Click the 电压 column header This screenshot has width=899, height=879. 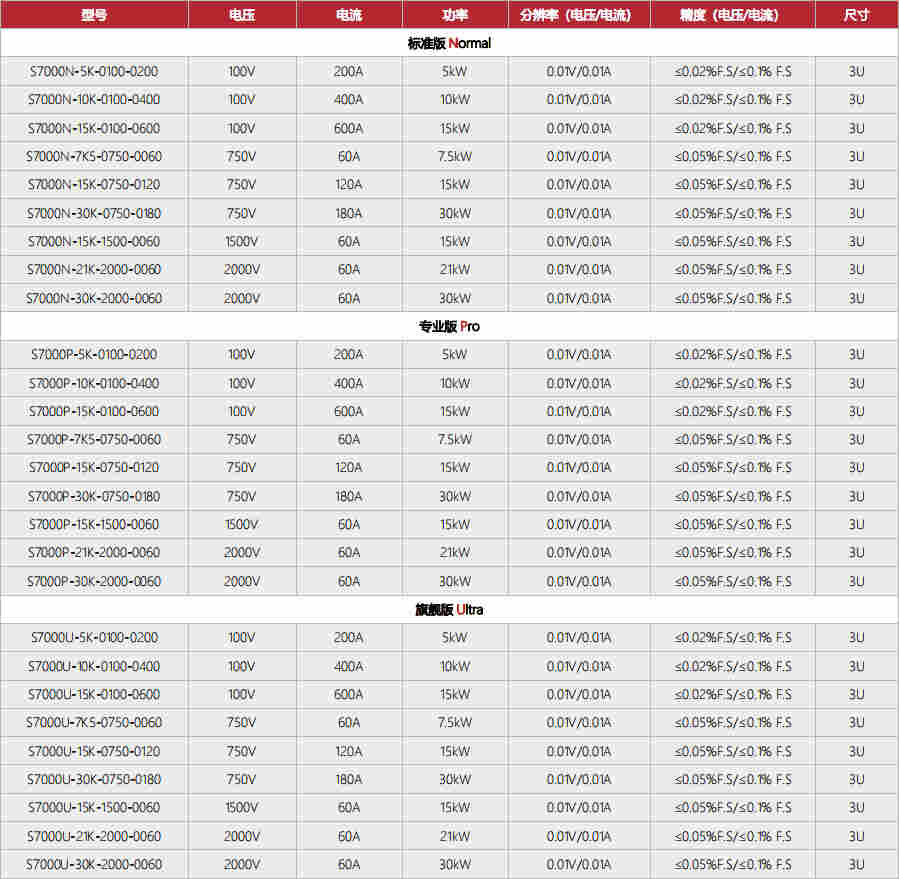tap(241, 15)
